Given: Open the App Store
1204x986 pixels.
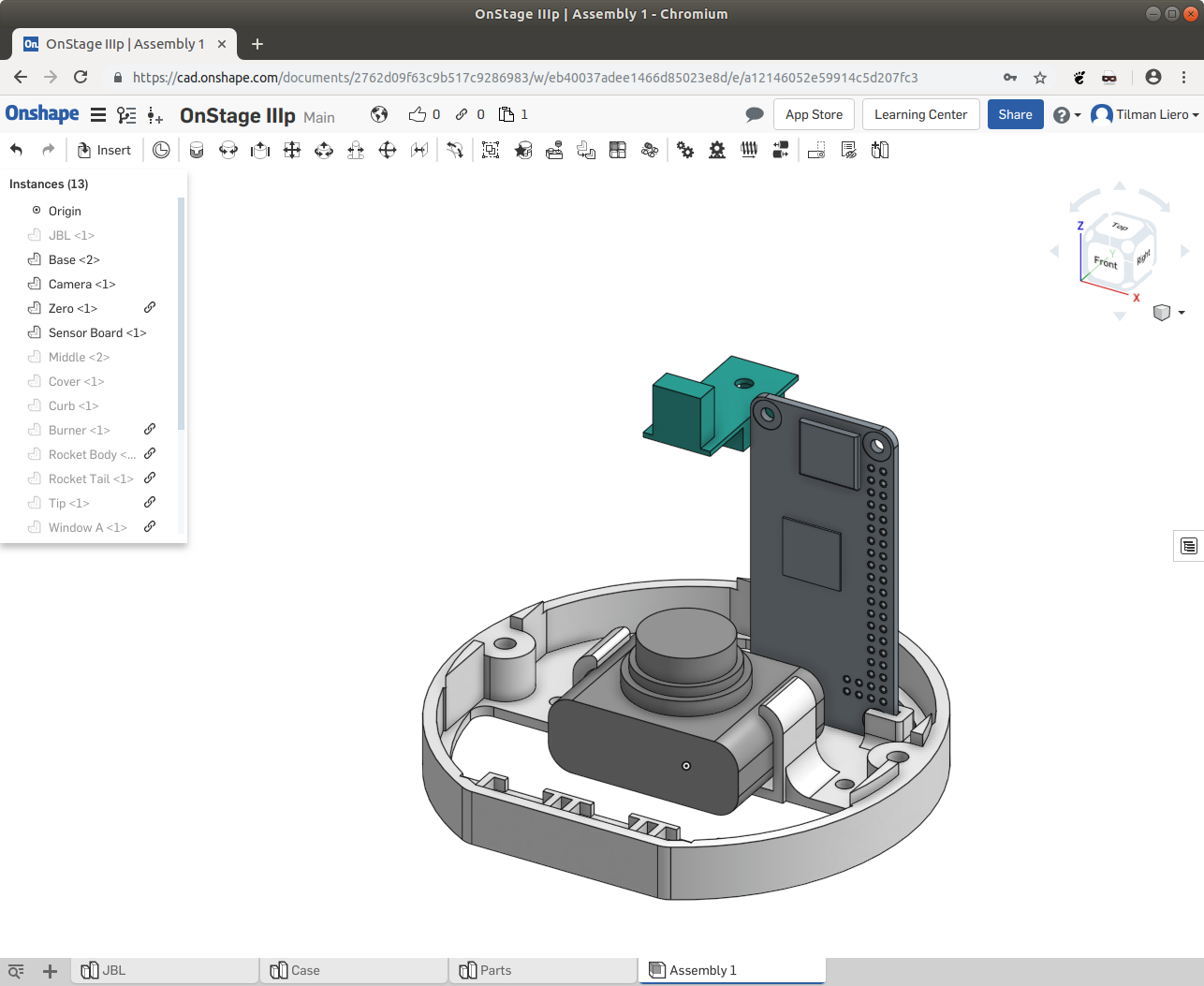Looking at the screenshot, I should (x=814, y=114).
